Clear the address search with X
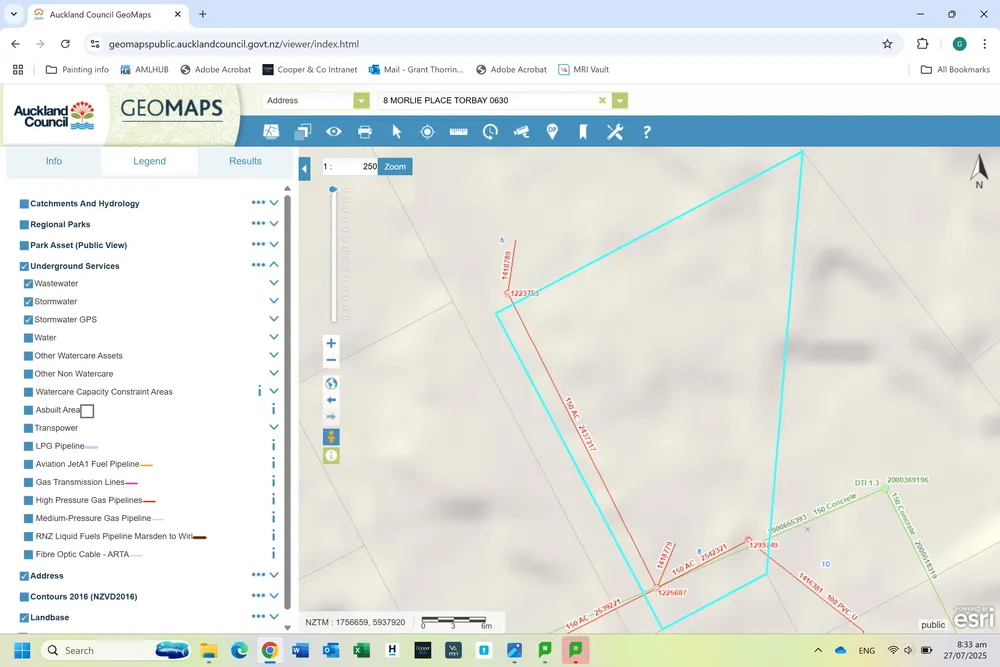Screen dimensions: 1000x667 [x=602, y=100]
